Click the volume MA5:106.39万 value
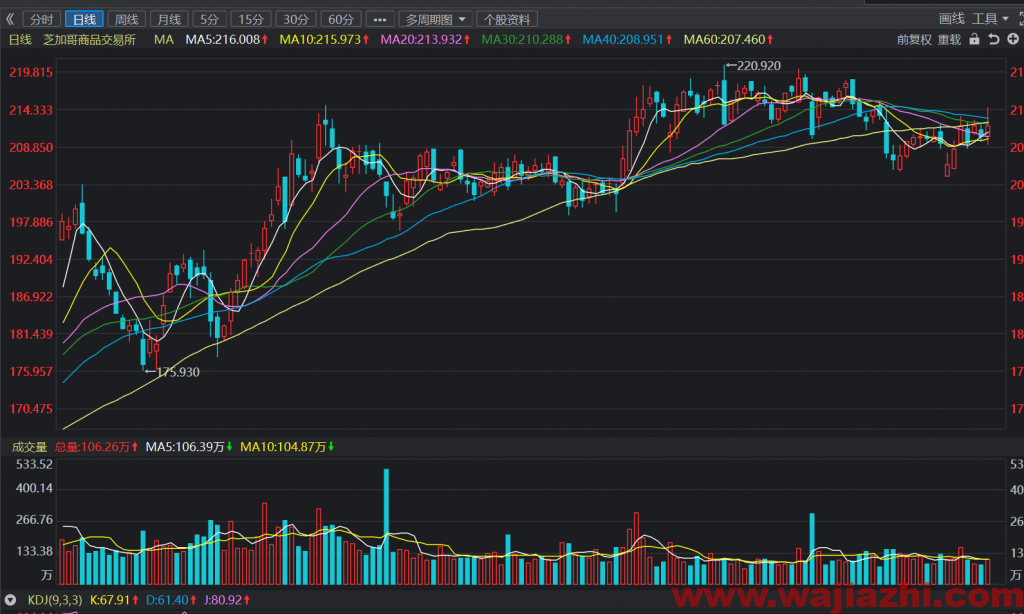 [x=189, y=447]
